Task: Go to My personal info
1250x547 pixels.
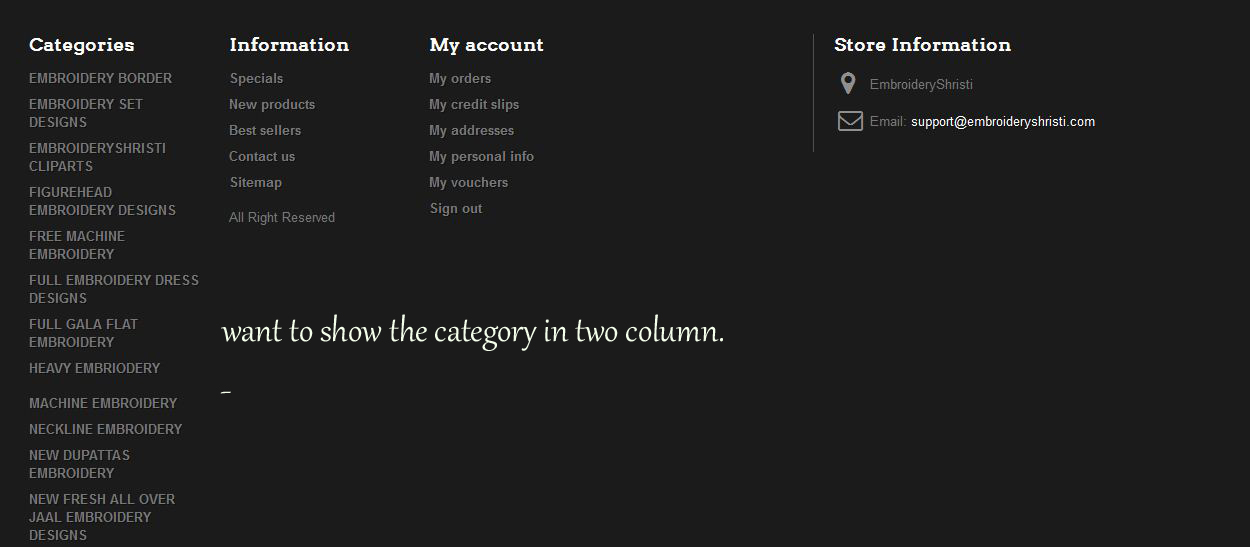Action: coord(481,156)
